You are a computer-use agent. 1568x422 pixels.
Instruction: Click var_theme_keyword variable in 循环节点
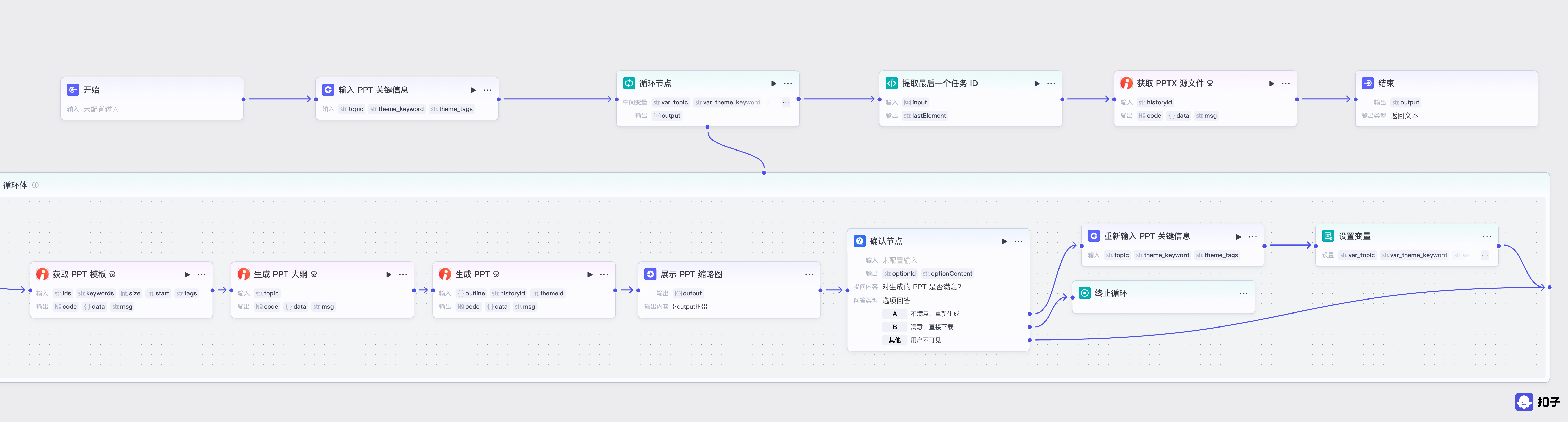[727, 102]
